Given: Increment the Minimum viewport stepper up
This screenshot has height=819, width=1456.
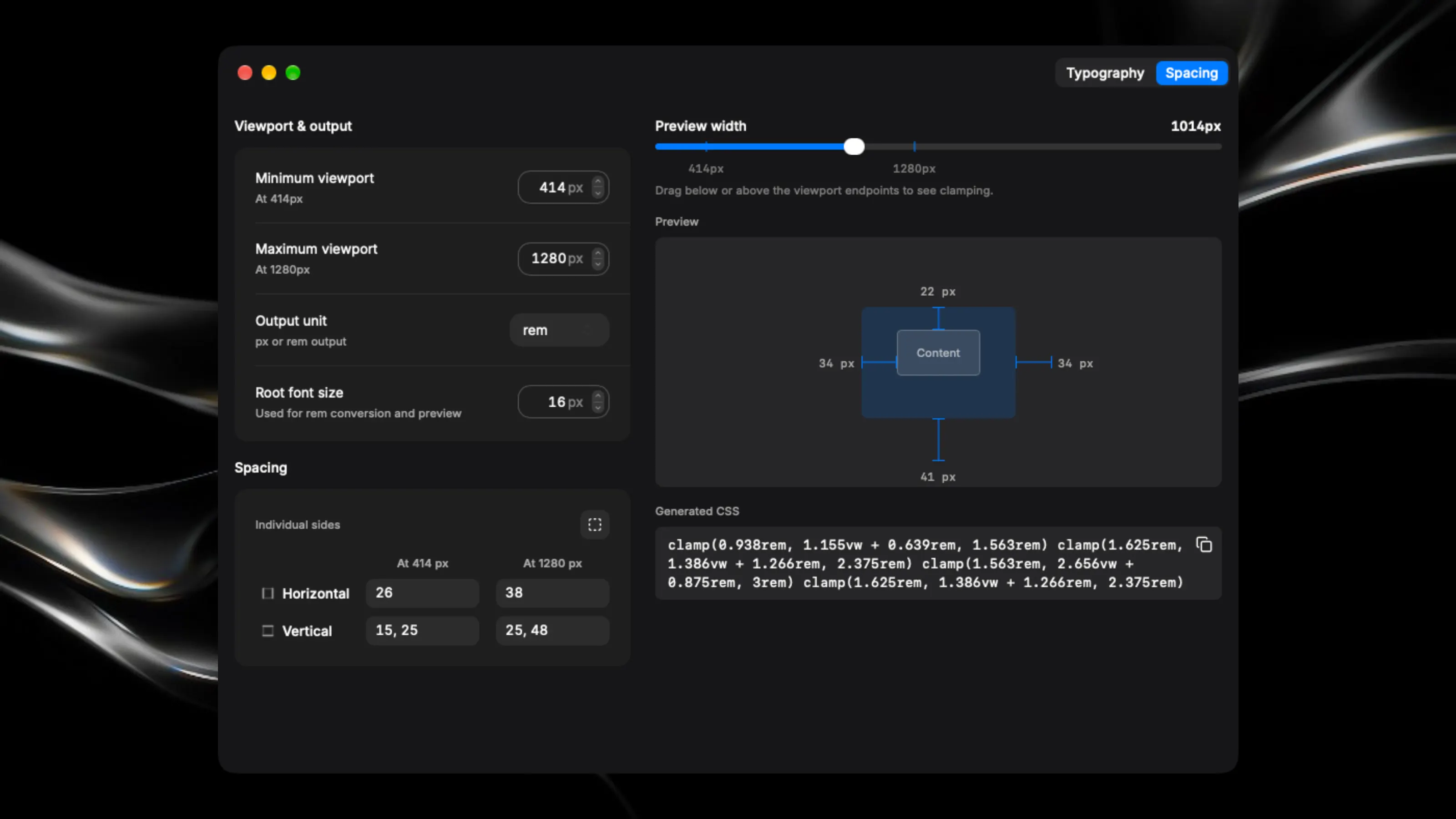Looking at the screenshot, I should click(x=598, y=182).
